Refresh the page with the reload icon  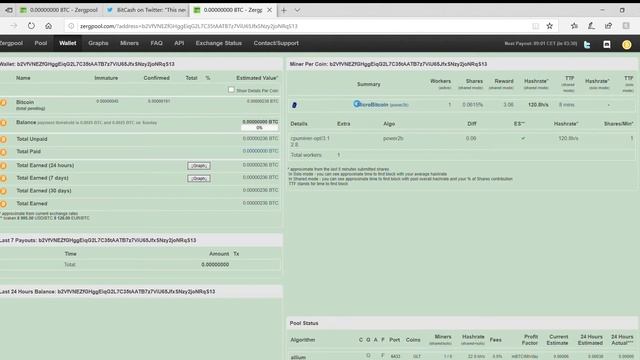31,26
